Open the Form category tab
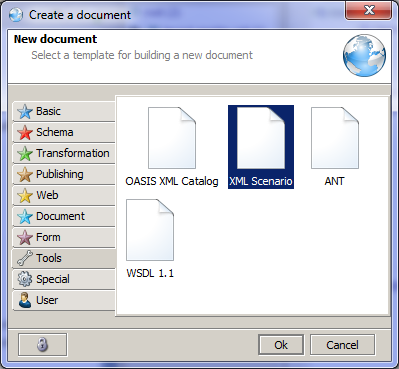The width and height of the screenshot is (399, 369). click(64, 237)
